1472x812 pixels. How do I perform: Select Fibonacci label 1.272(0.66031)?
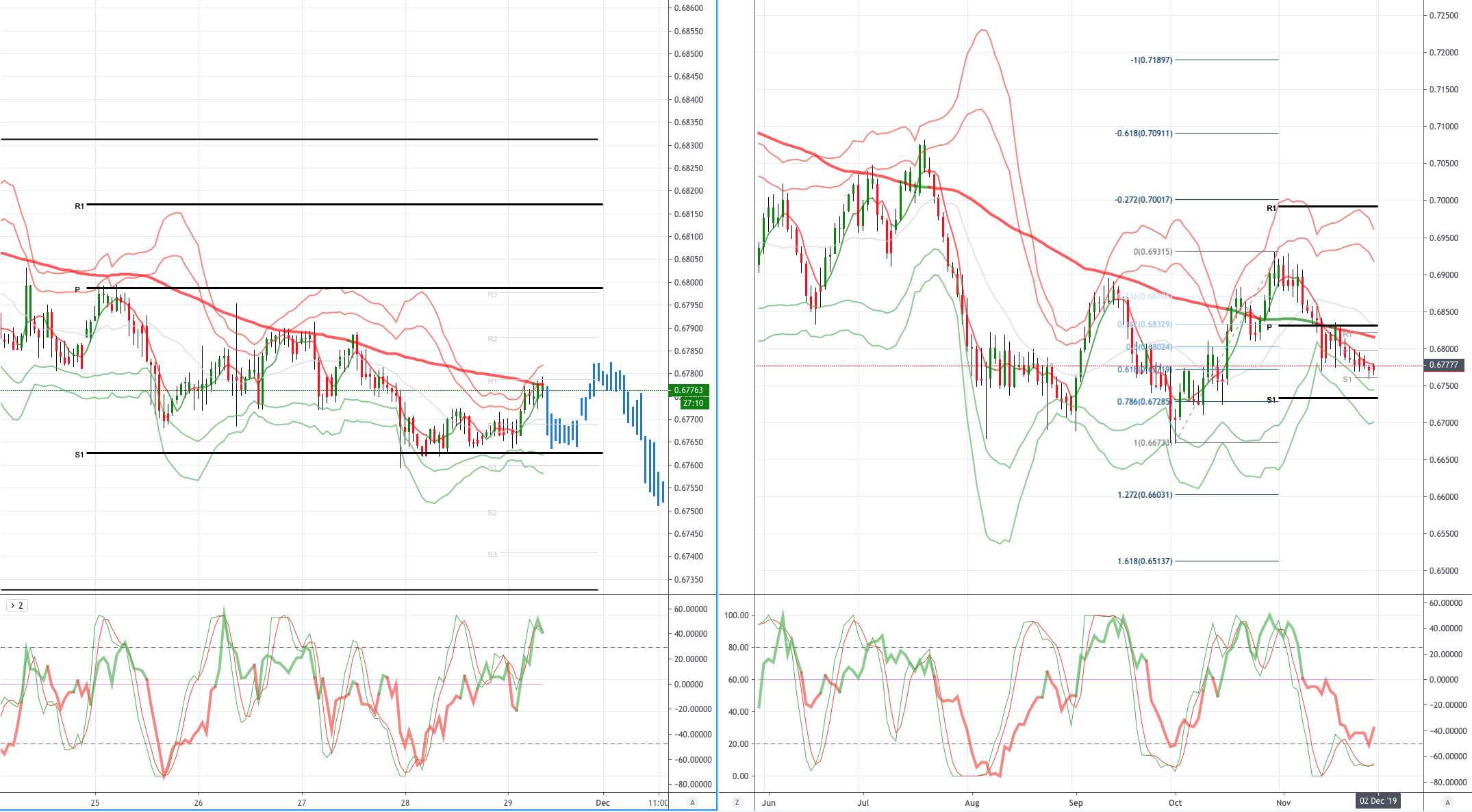[x=1145, y=495]
